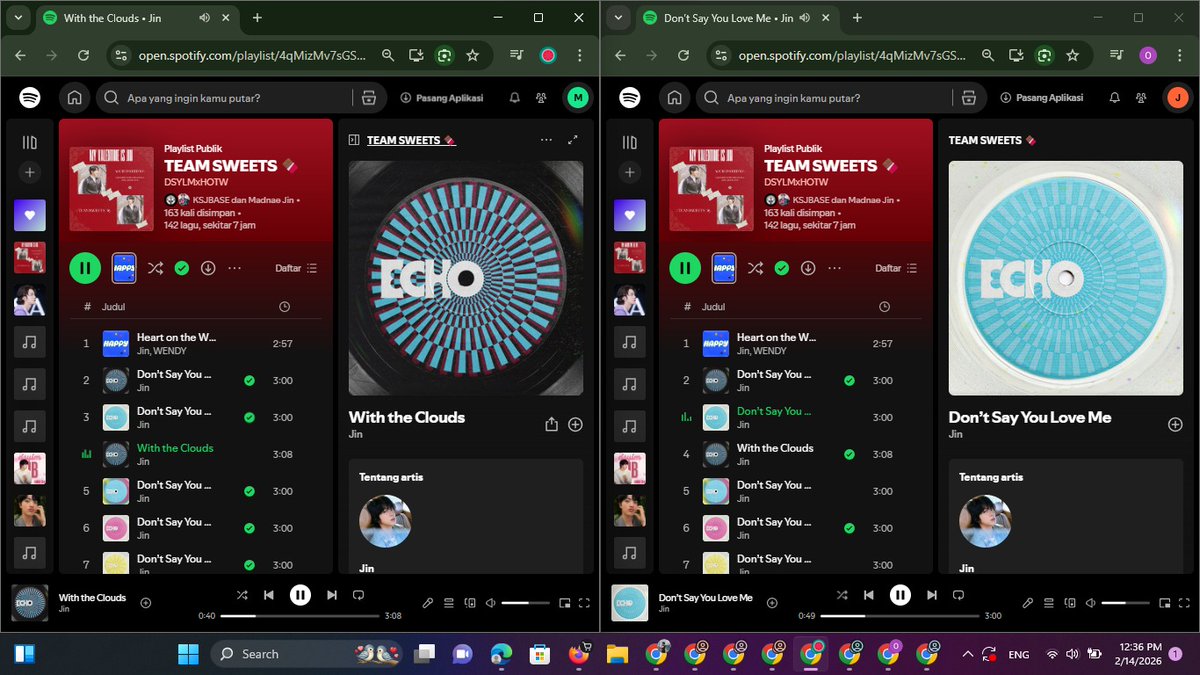Open the Daftar view dropdown in left window

(x=296, y=268)
